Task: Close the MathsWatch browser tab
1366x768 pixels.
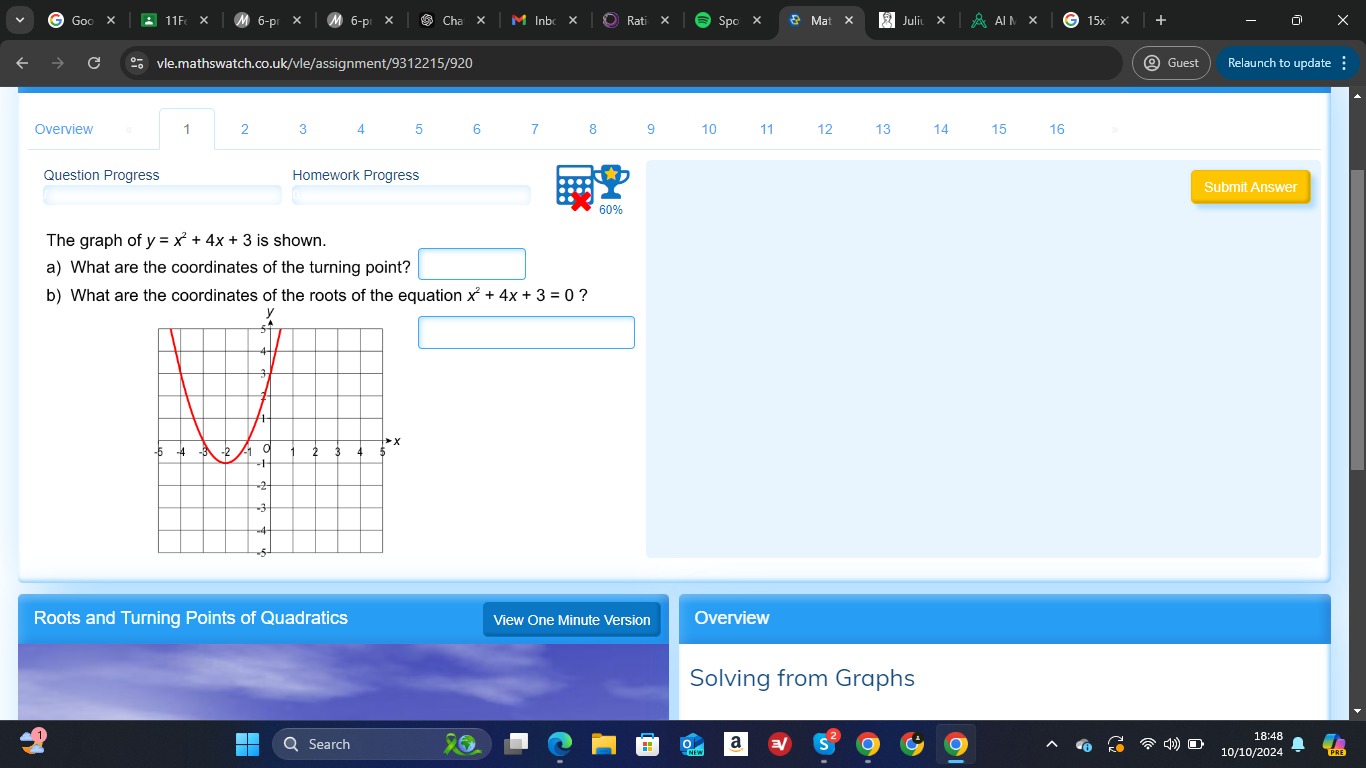Action: click(x=848, y=20)
